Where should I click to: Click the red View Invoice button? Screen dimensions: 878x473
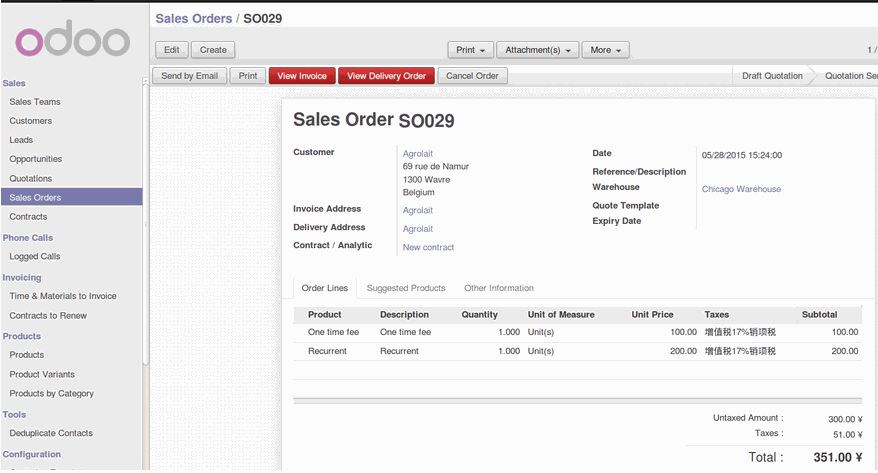(x=302, y=76)
